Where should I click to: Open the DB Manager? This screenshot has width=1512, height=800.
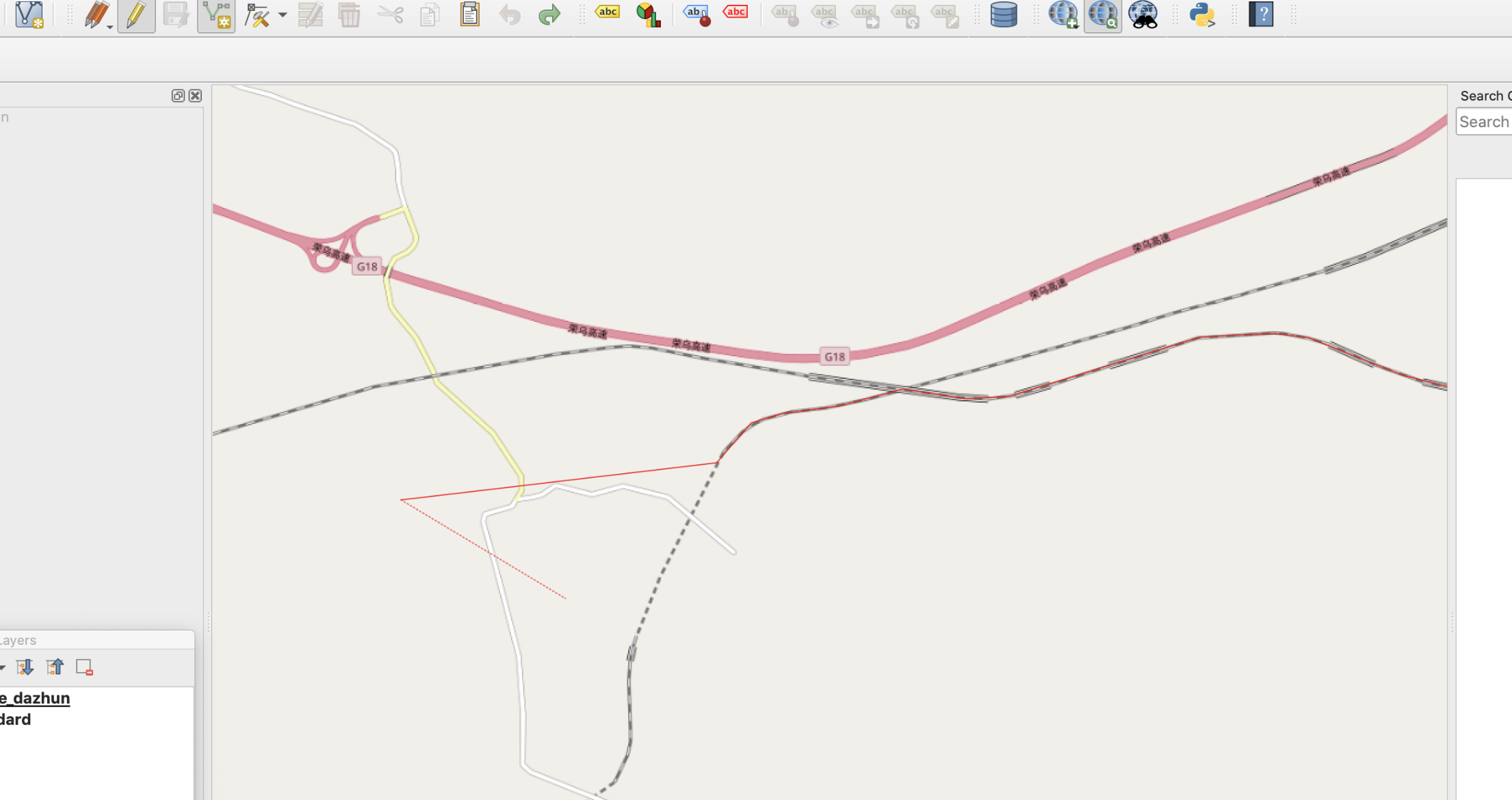(1003, 15)
